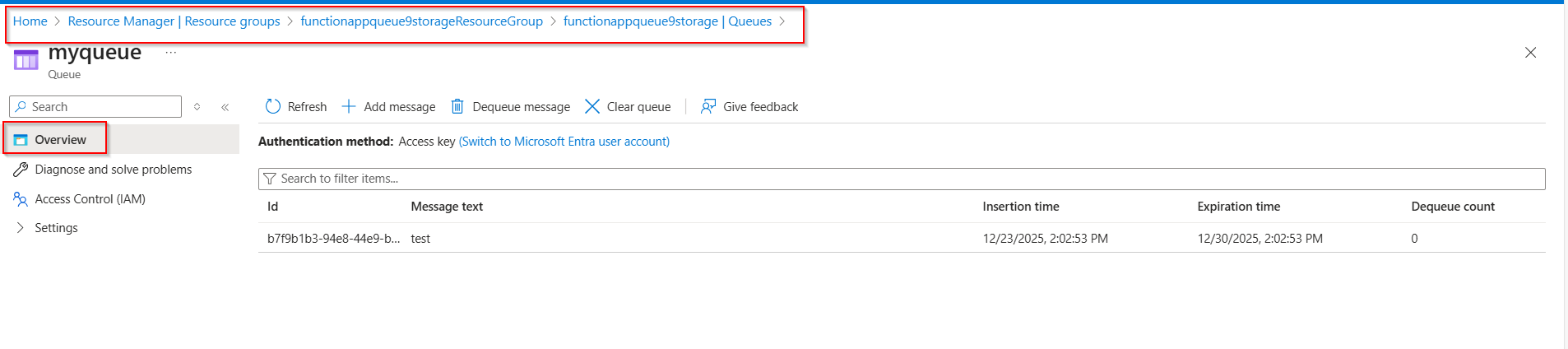This screenshot has width=1568, height=349.
Task: Sort by Dequeue count column header
Action: (x=1453, y=207)
